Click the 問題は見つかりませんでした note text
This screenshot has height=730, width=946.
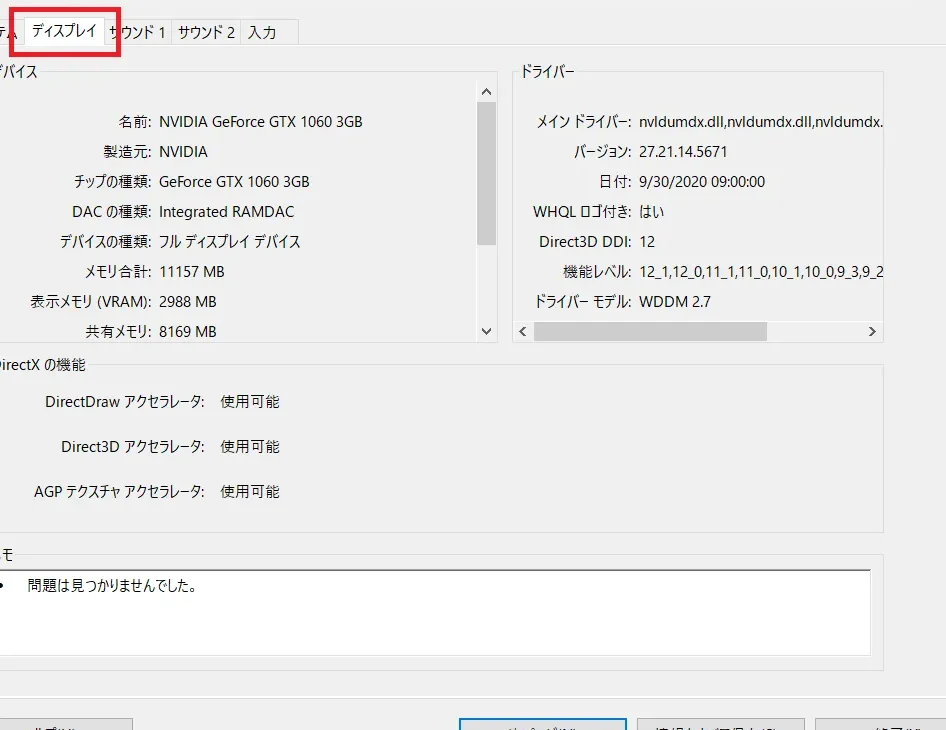click(113, 587)
